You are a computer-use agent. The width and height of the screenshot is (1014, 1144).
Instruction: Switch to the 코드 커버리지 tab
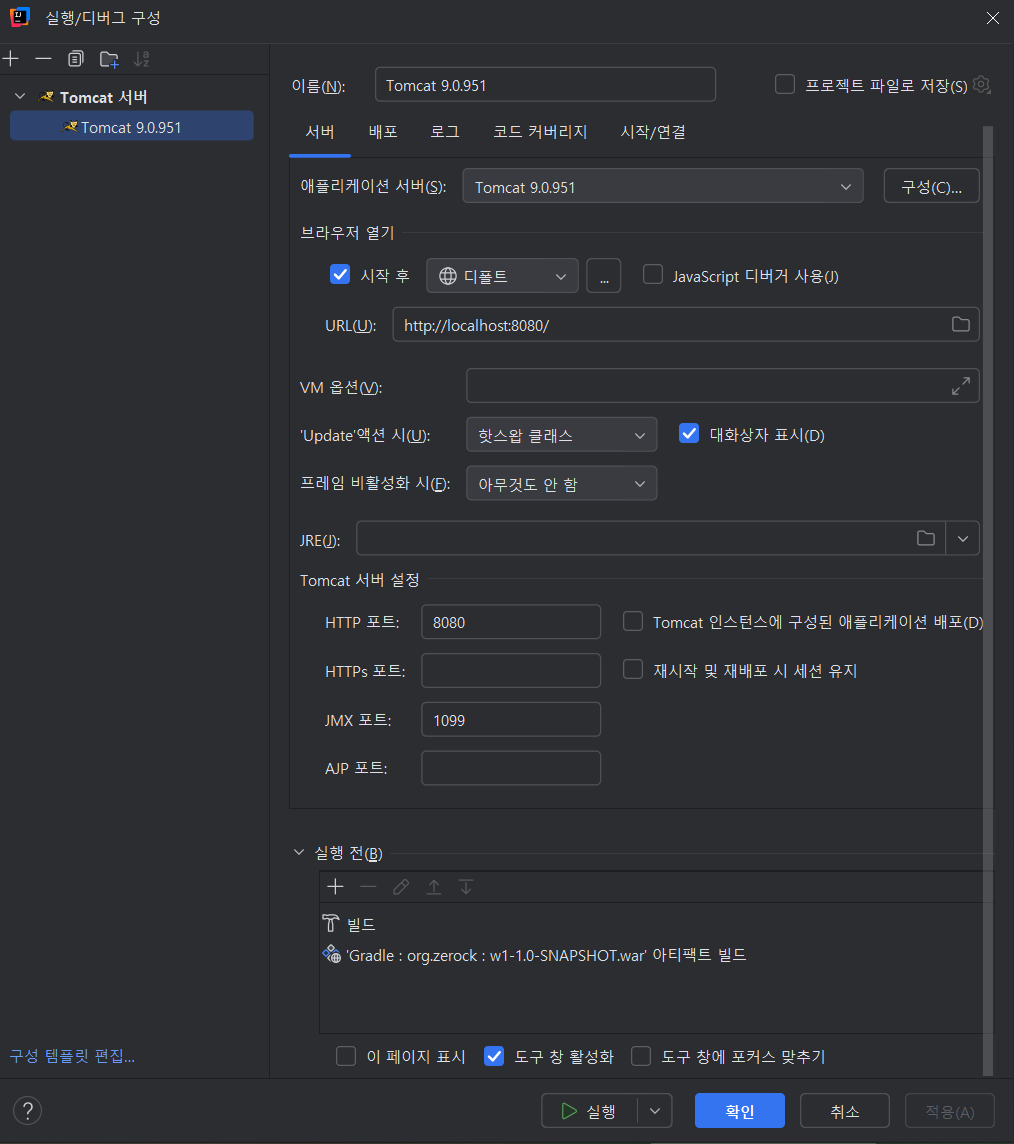540,132
